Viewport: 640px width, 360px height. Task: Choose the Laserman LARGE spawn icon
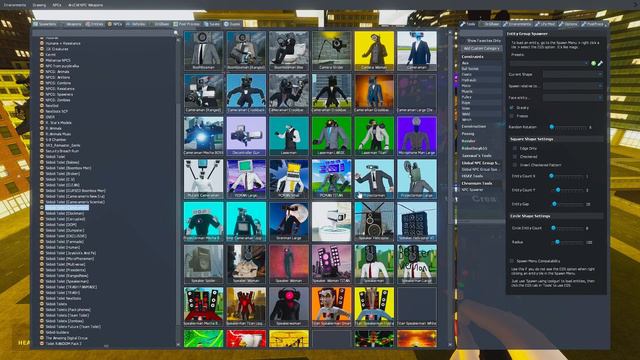[331, 136]
